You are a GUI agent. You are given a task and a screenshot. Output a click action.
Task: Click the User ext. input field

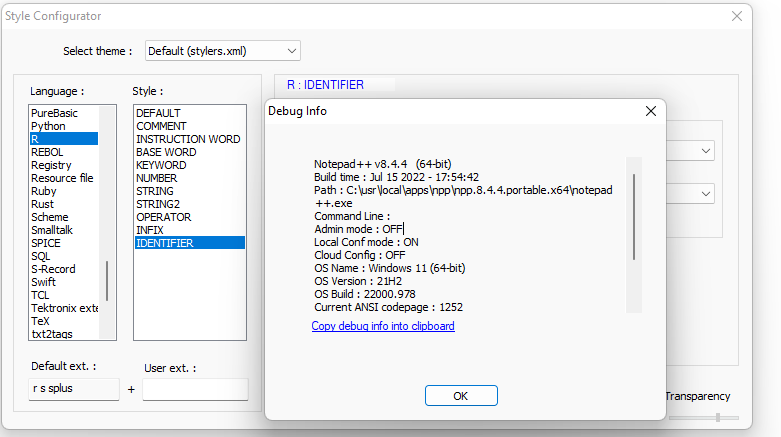(x=195, y=389)
